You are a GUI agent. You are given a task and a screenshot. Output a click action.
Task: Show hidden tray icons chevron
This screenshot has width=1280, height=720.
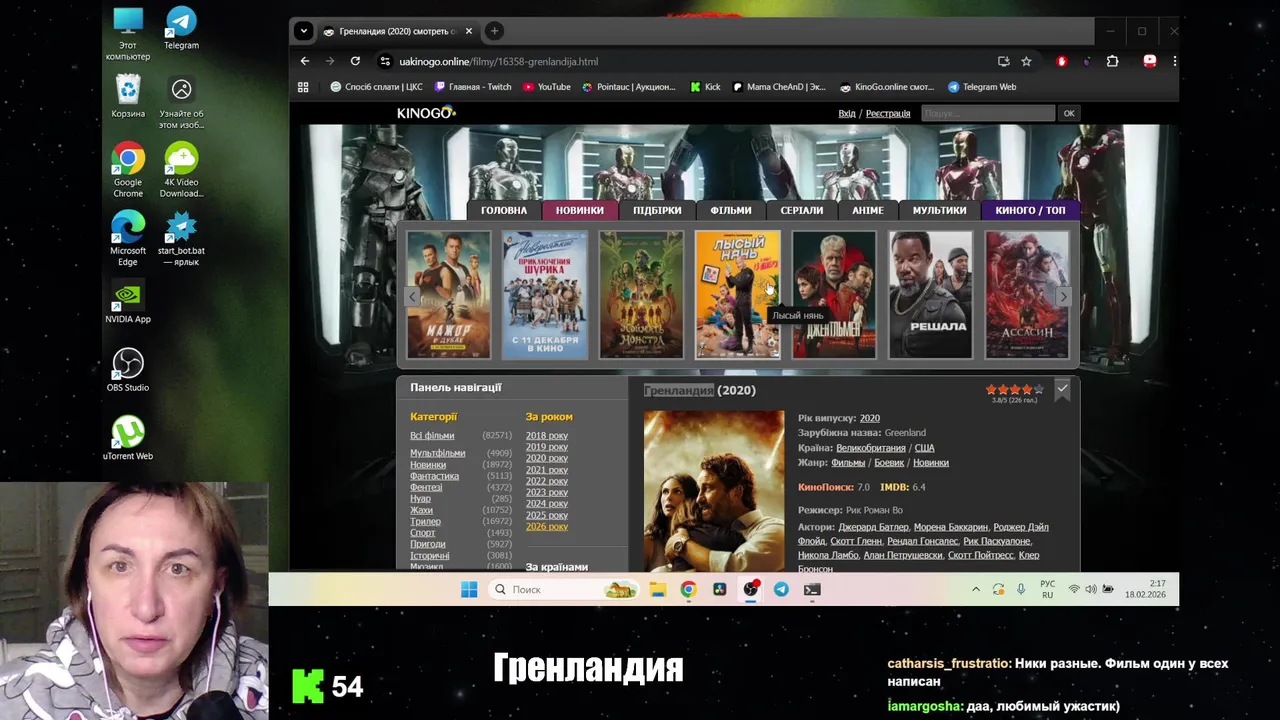[x=976, y=589]
